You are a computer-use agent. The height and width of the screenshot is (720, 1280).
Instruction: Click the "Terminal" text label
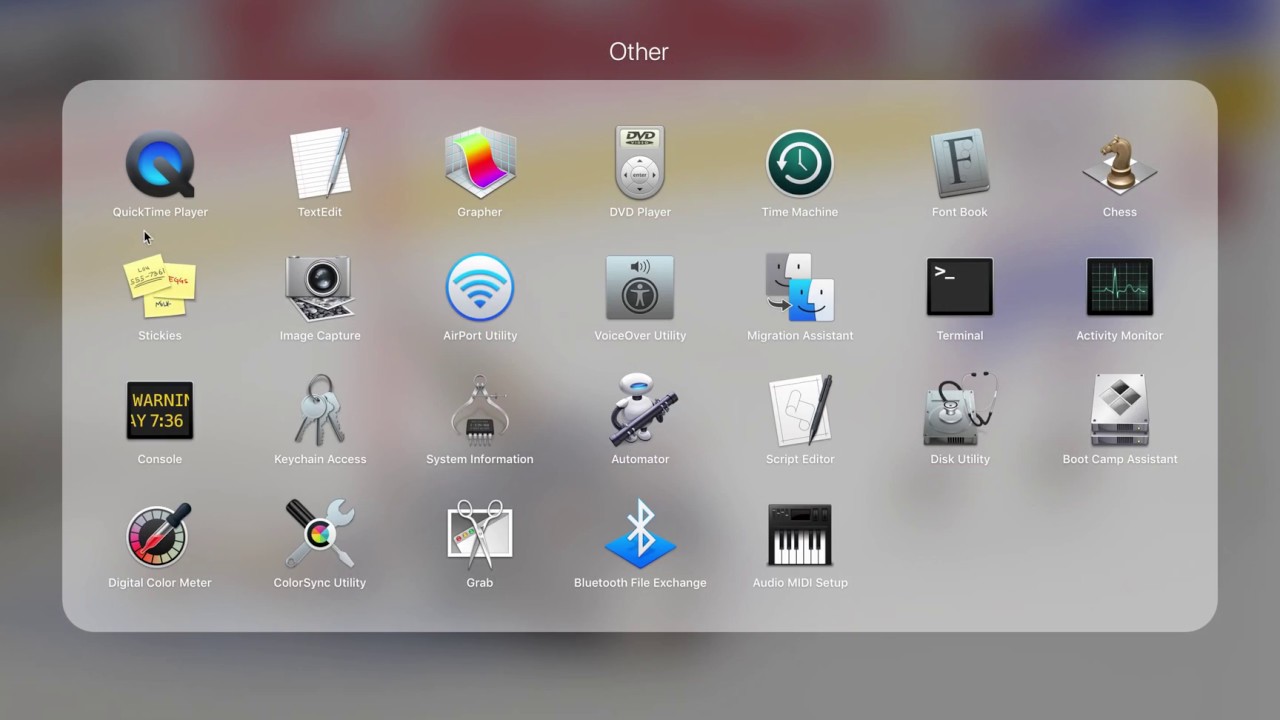[x=960, y=336]
